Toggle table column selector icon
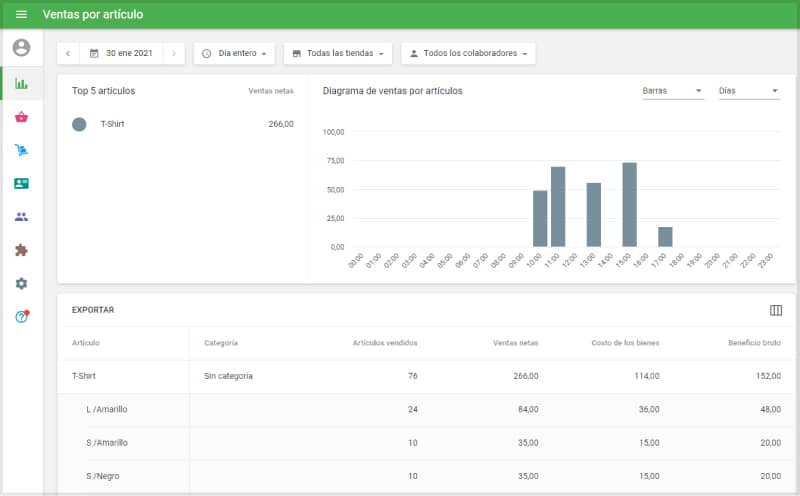This screenshot has width=800, height=496. [x=776, y=310]
